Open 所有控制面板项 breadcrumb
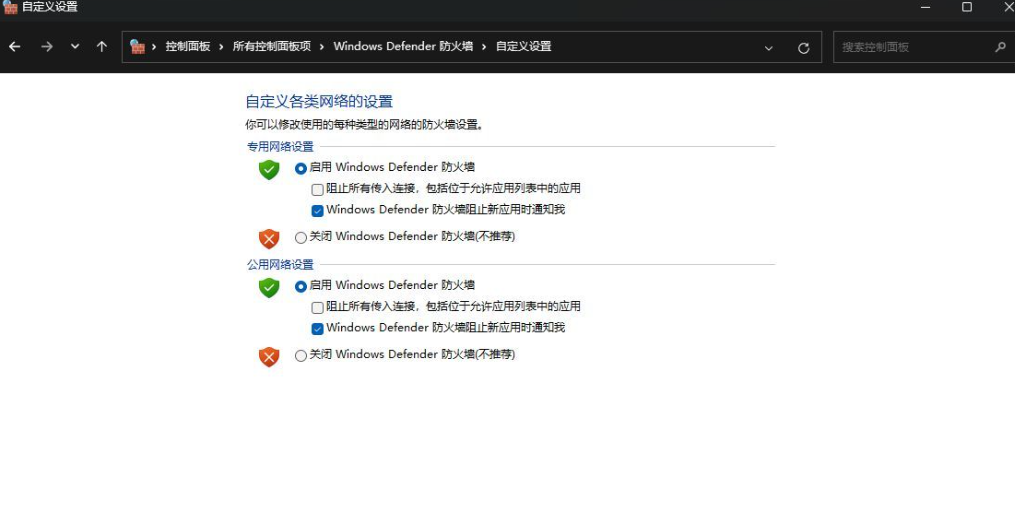 (x=272, y=47)
